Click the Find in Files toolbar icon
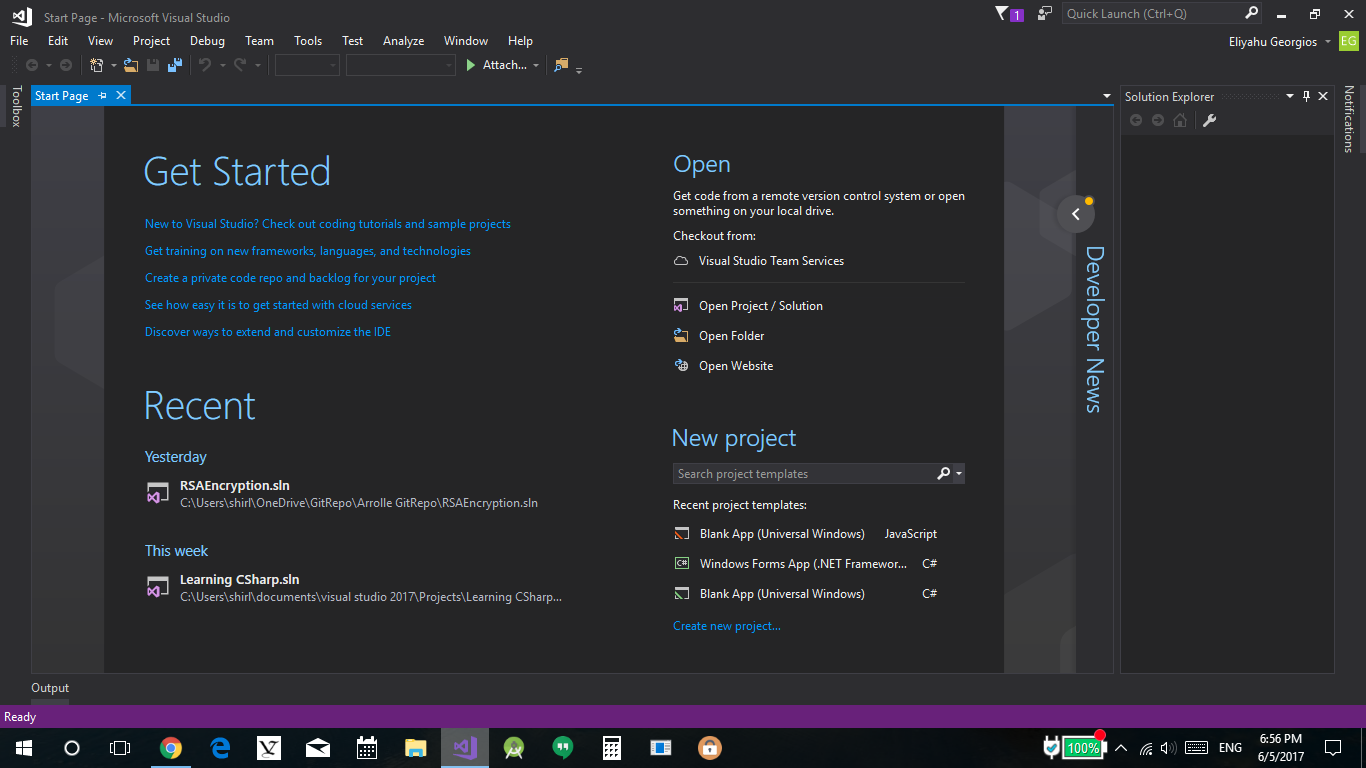This screenshot has width=1366, height=768. (x=561, y=65)
